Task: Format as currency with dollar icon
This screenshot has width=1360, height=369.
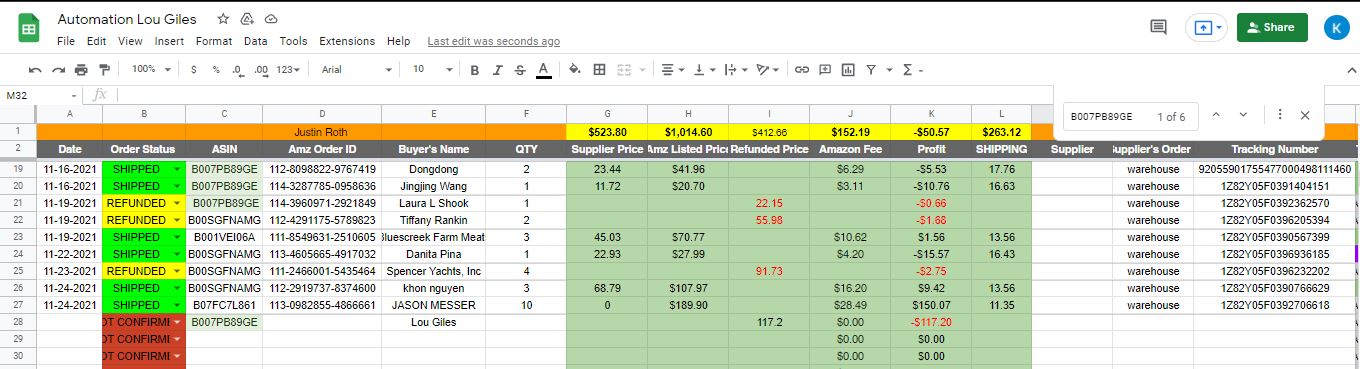Action: (194, 70)
